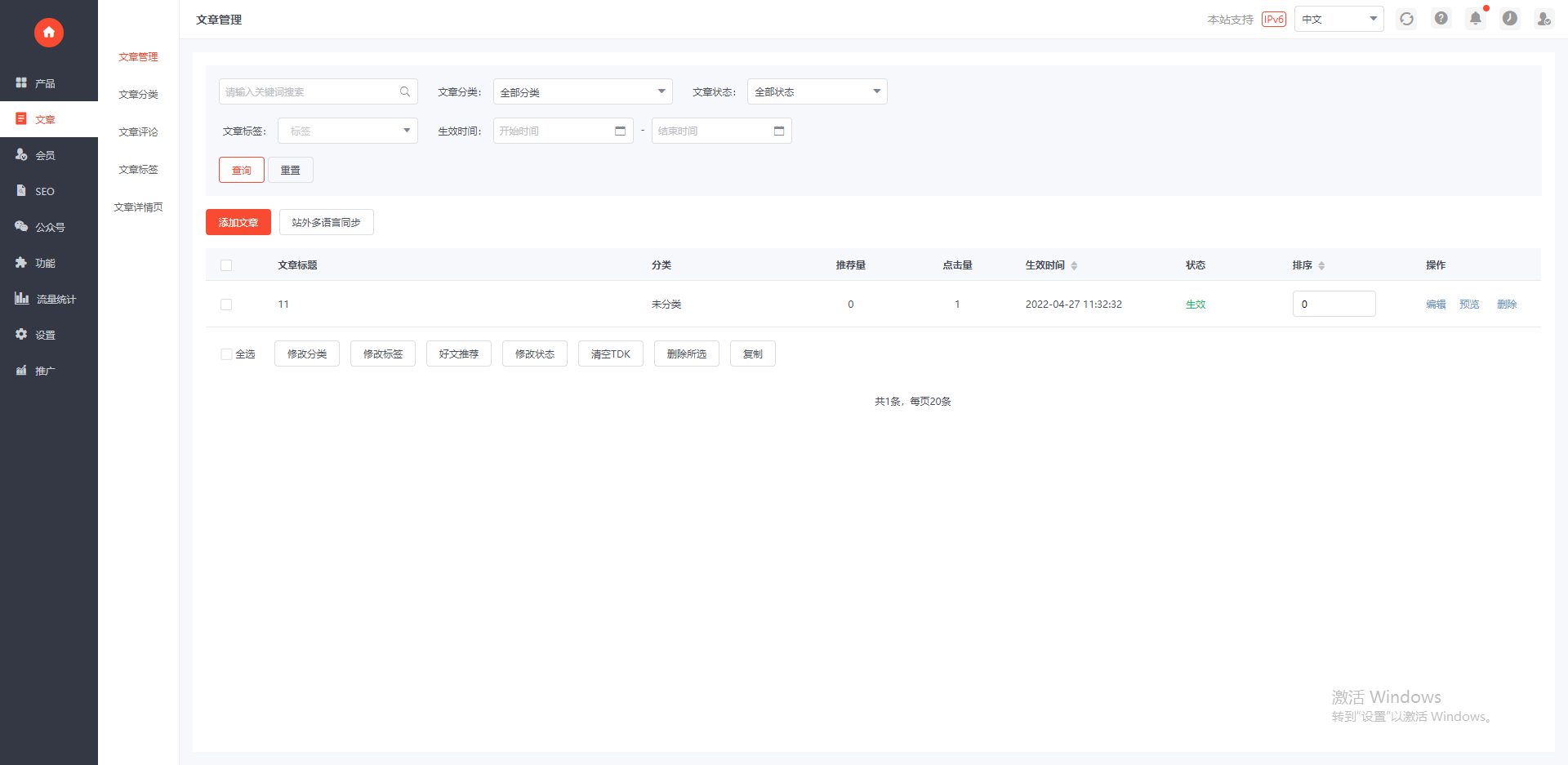1568x765 pixels.
Task: Expand the 文章状态 全部状态 dropdown
Action: click(817, 91)
